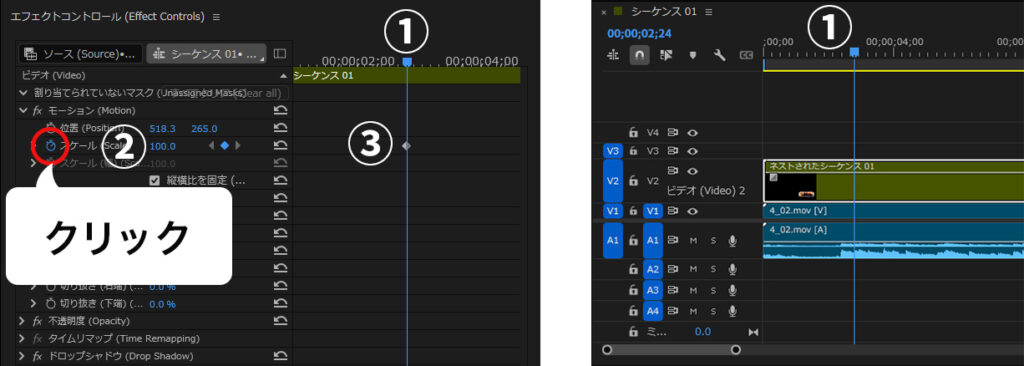This screenshot has width=1024, height=366.
Task: Toggle Linked Selection in timeline
Action: 666,56
